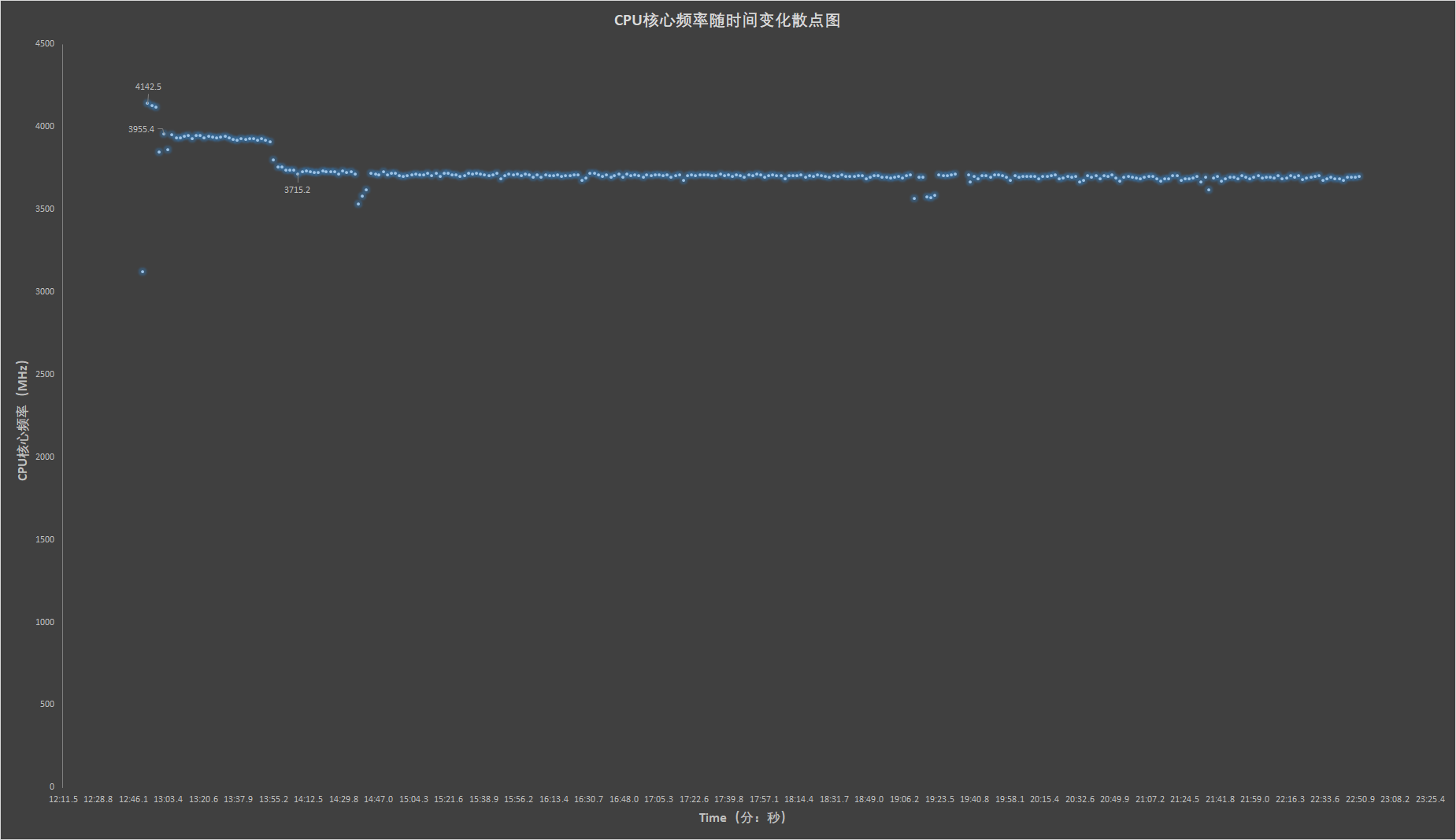Click the x-axis time label 19:40.8
Screen dimensions: 1456x840
pyautogui.click(x=974, y=799)
